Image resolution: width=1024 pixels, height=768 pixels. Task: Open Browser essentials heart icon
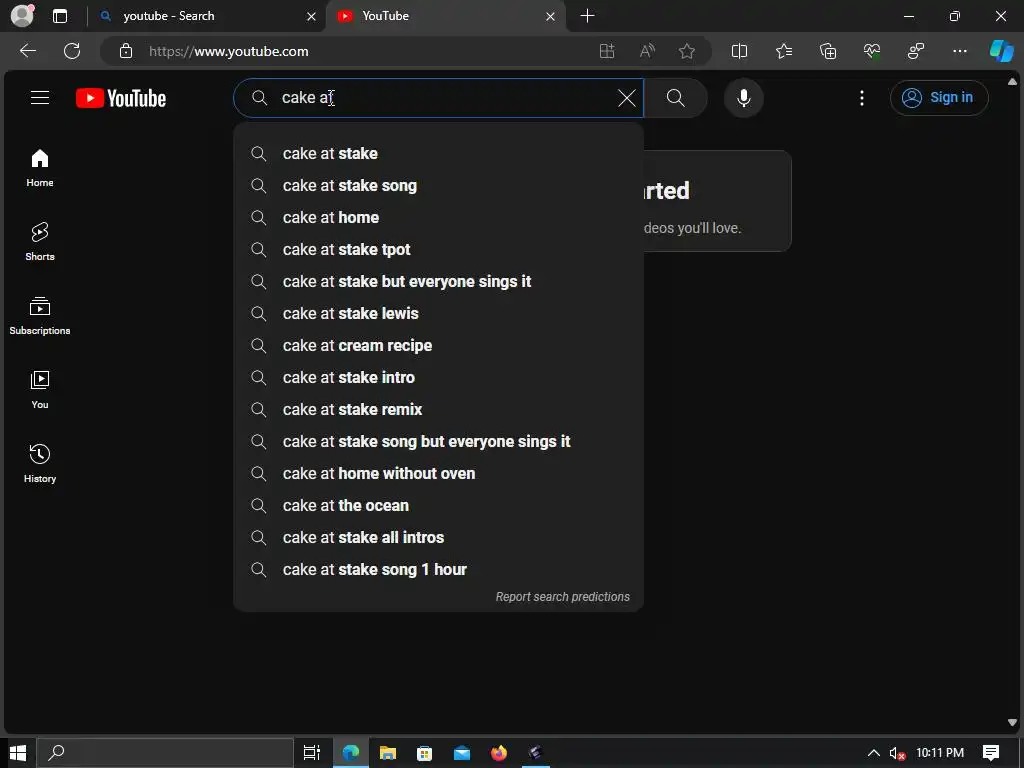point(872,51)
